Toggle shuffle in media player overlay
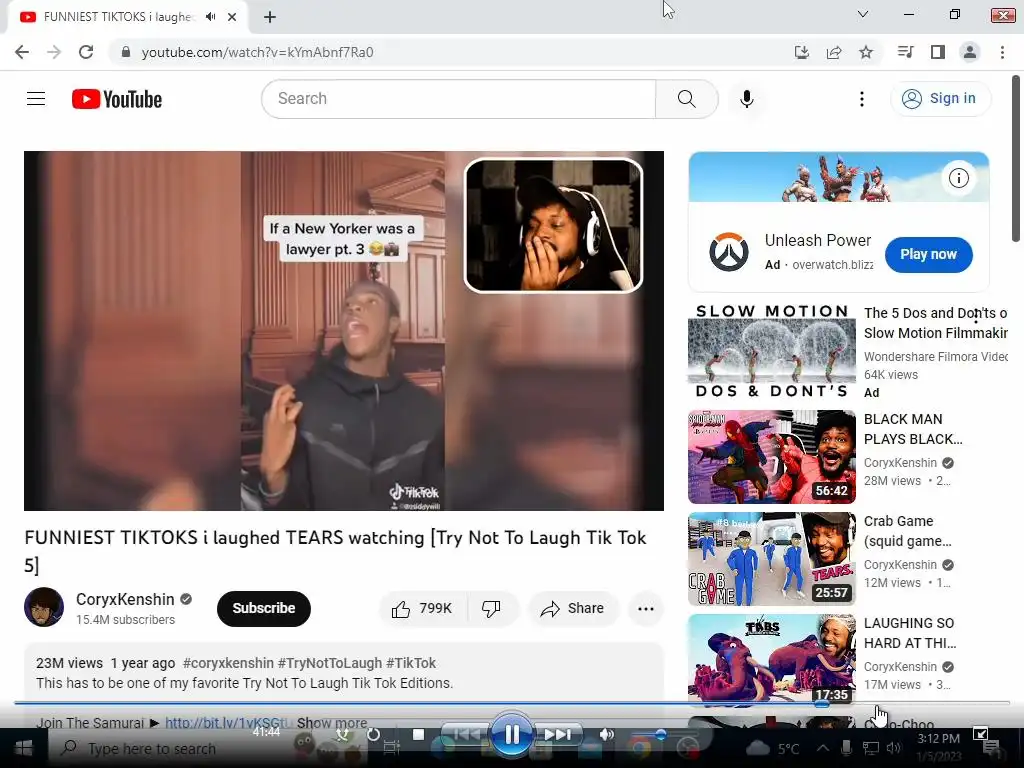The height and width of the screenshot is (768, 1024). 342,735
